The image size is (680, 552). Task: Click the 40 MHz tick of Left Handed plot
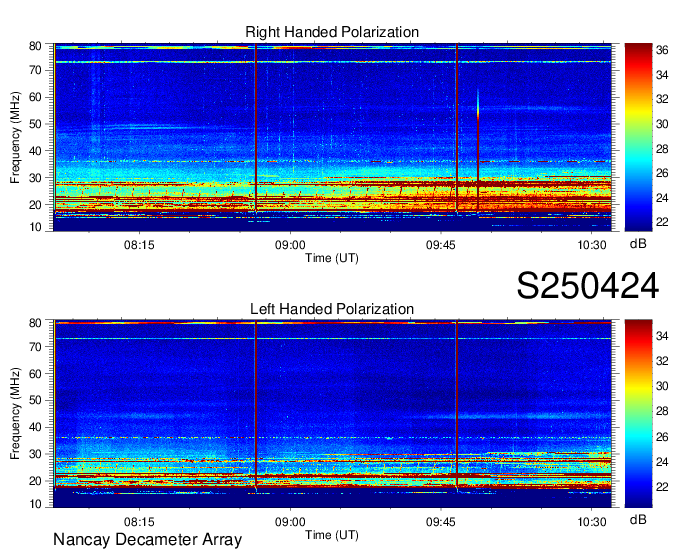pyautogui.click(x=36, y=427)
